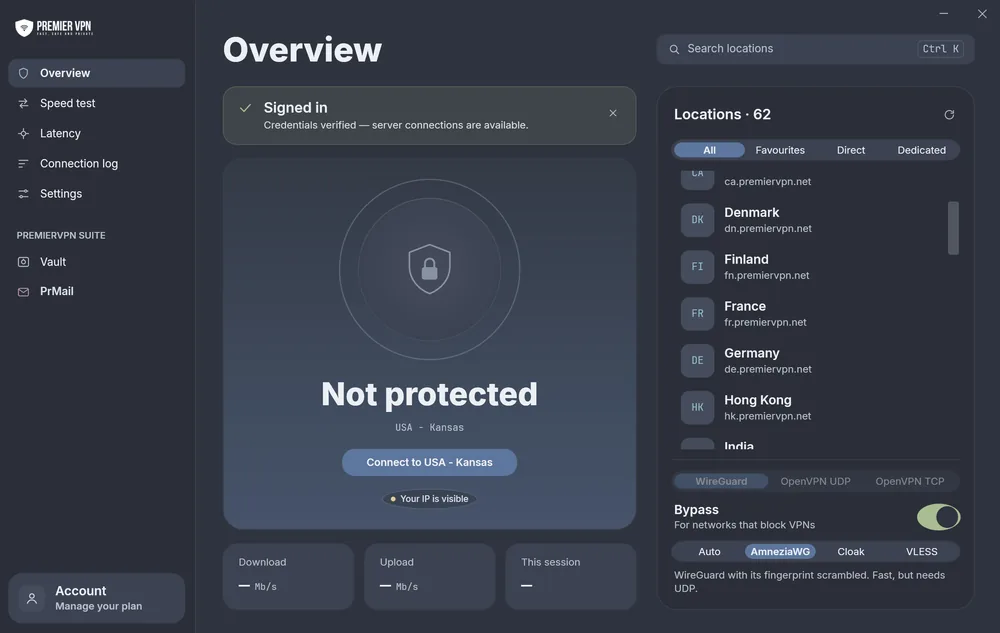Switch to Direct locations filter
The image size is (1000, 633).
point(851,150)
